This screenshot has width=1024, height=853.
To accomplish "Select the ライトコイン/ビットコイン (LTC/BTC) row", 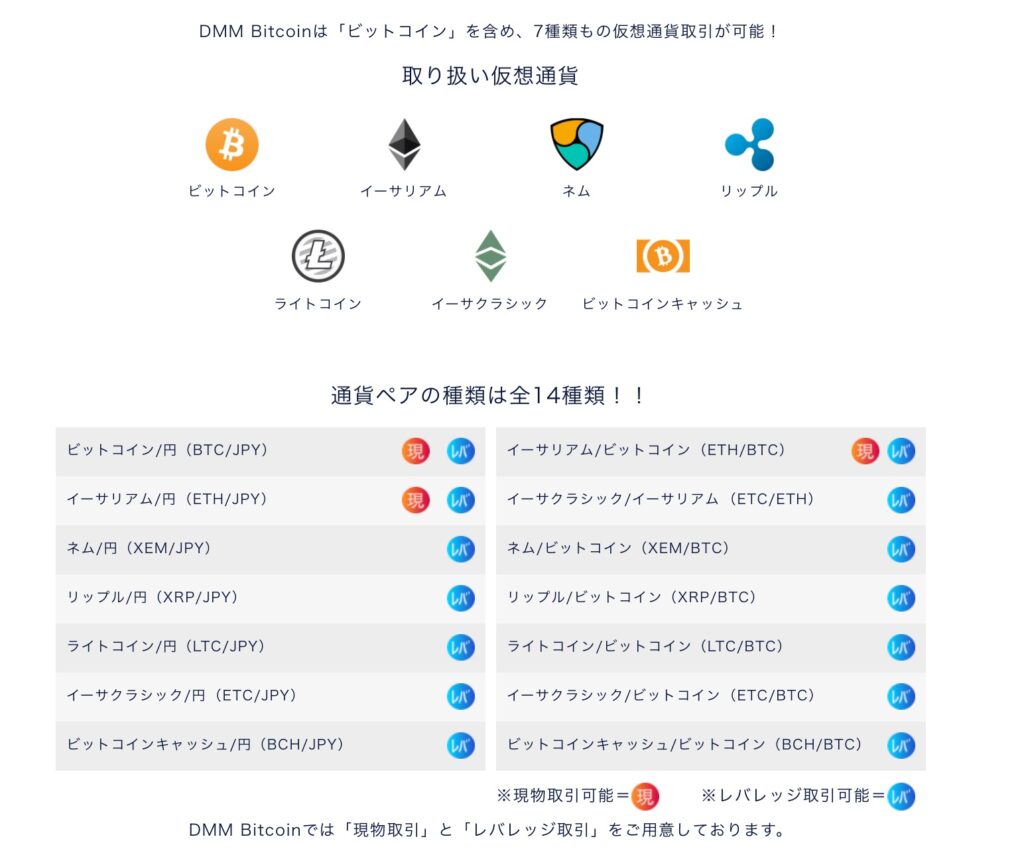I will 710,647.
